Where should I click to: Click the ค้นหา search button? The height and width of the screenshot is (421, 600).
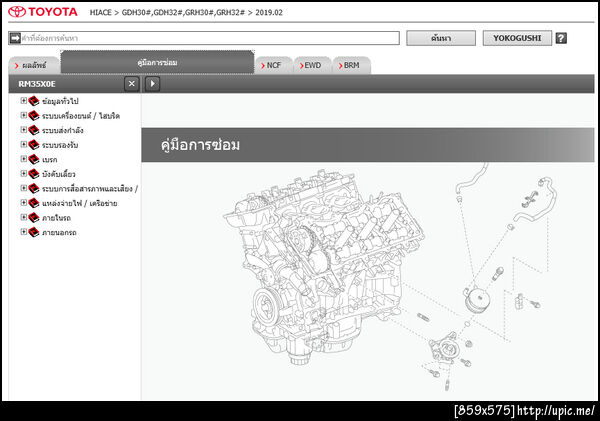[441, 38]
